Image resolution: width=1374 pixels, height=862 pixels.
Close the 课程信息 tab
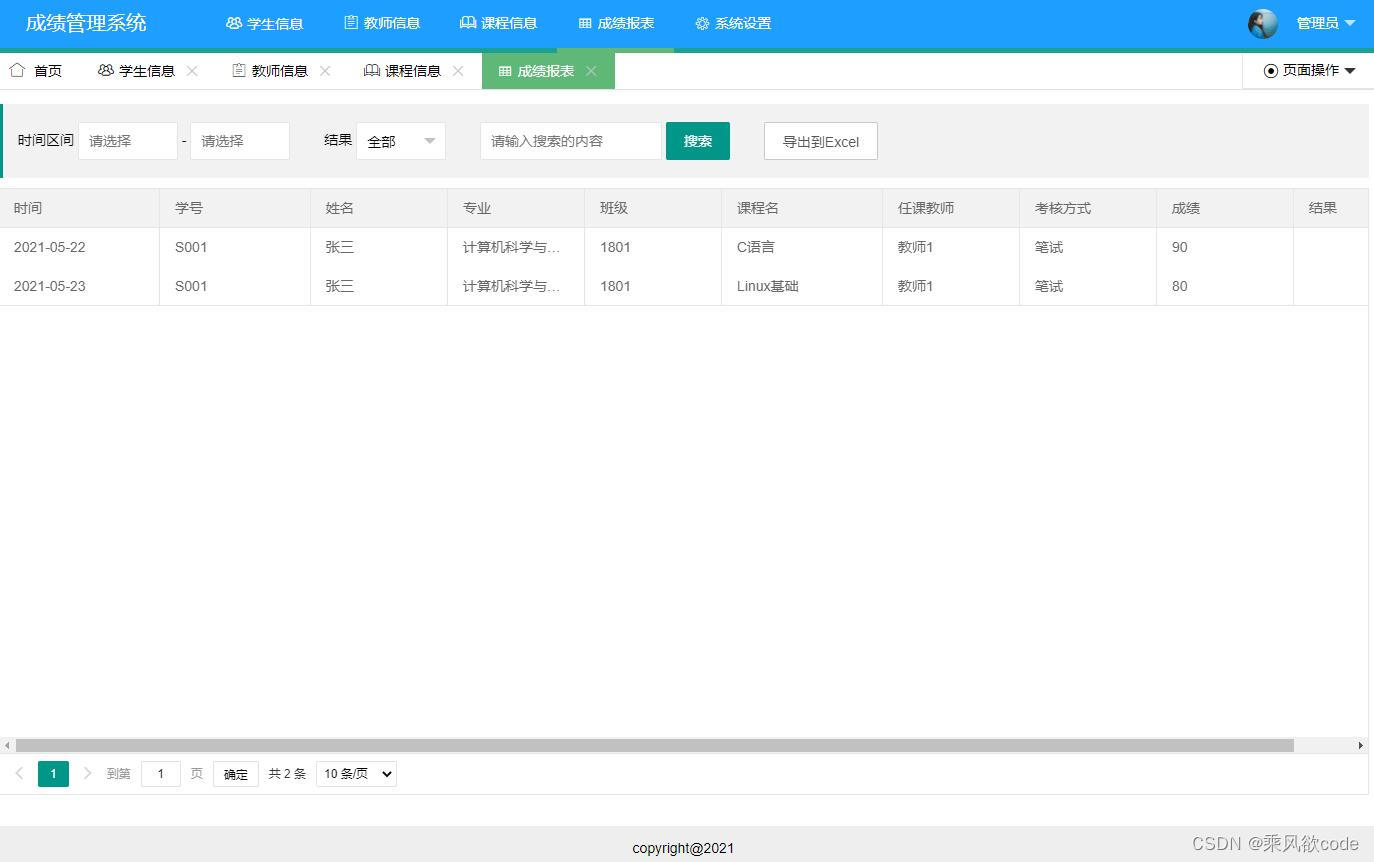(x=458, y=70)
